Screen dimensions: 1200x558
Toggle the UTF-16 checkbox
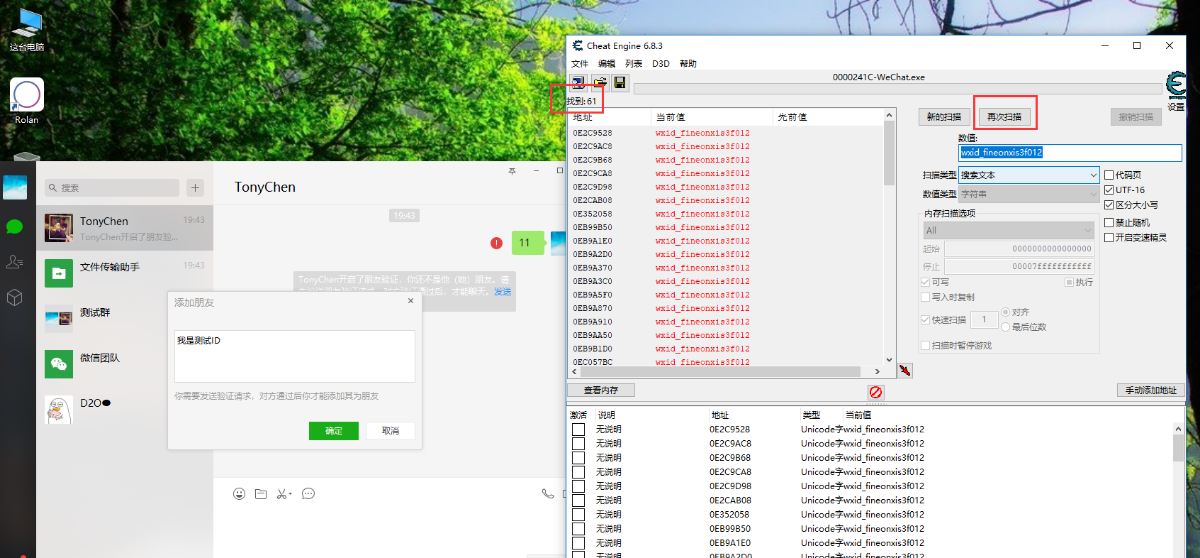pos(1108,190)
